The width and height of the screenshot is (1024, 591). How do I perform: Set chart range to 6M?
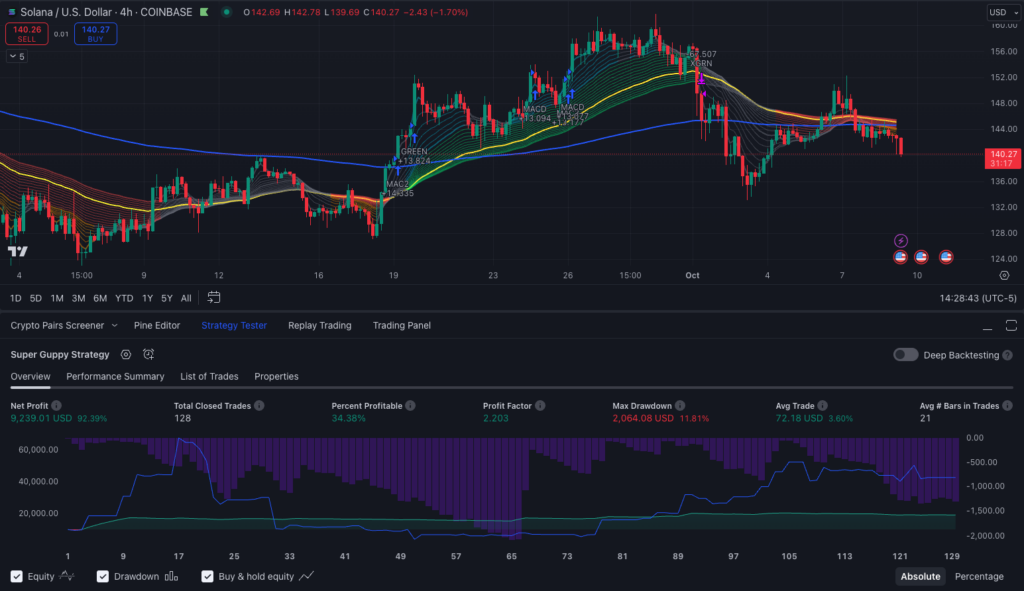click(100, 298)
